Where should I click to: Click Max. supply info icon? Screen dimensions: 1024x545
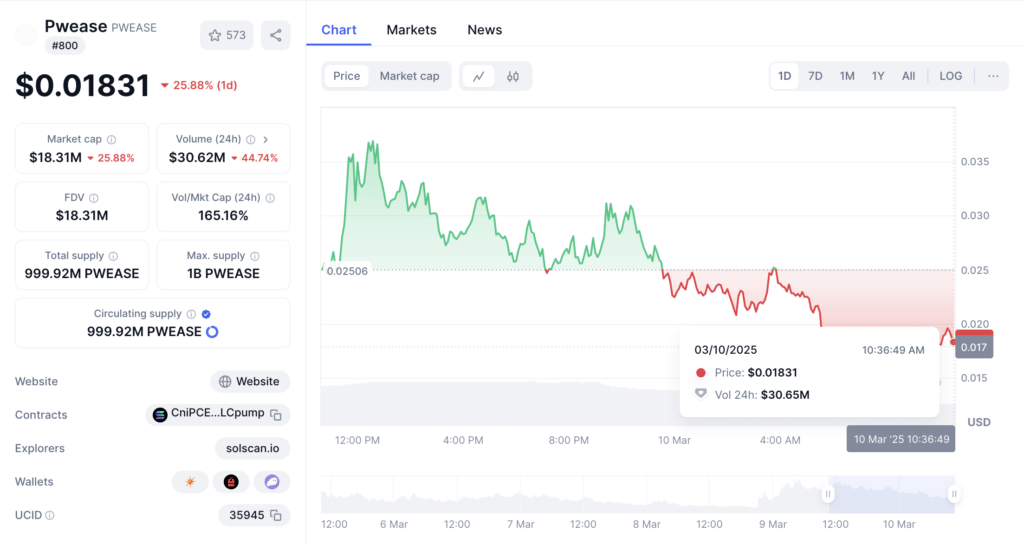pos(255,256)
